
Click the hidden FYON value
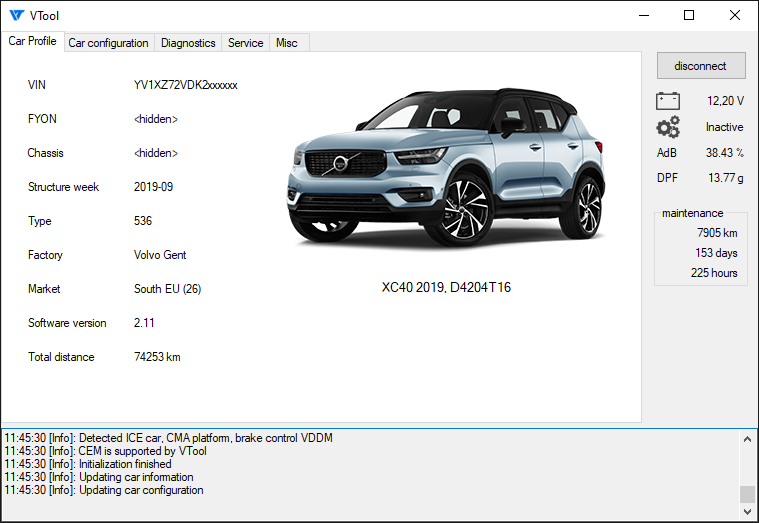pos(156,119)
